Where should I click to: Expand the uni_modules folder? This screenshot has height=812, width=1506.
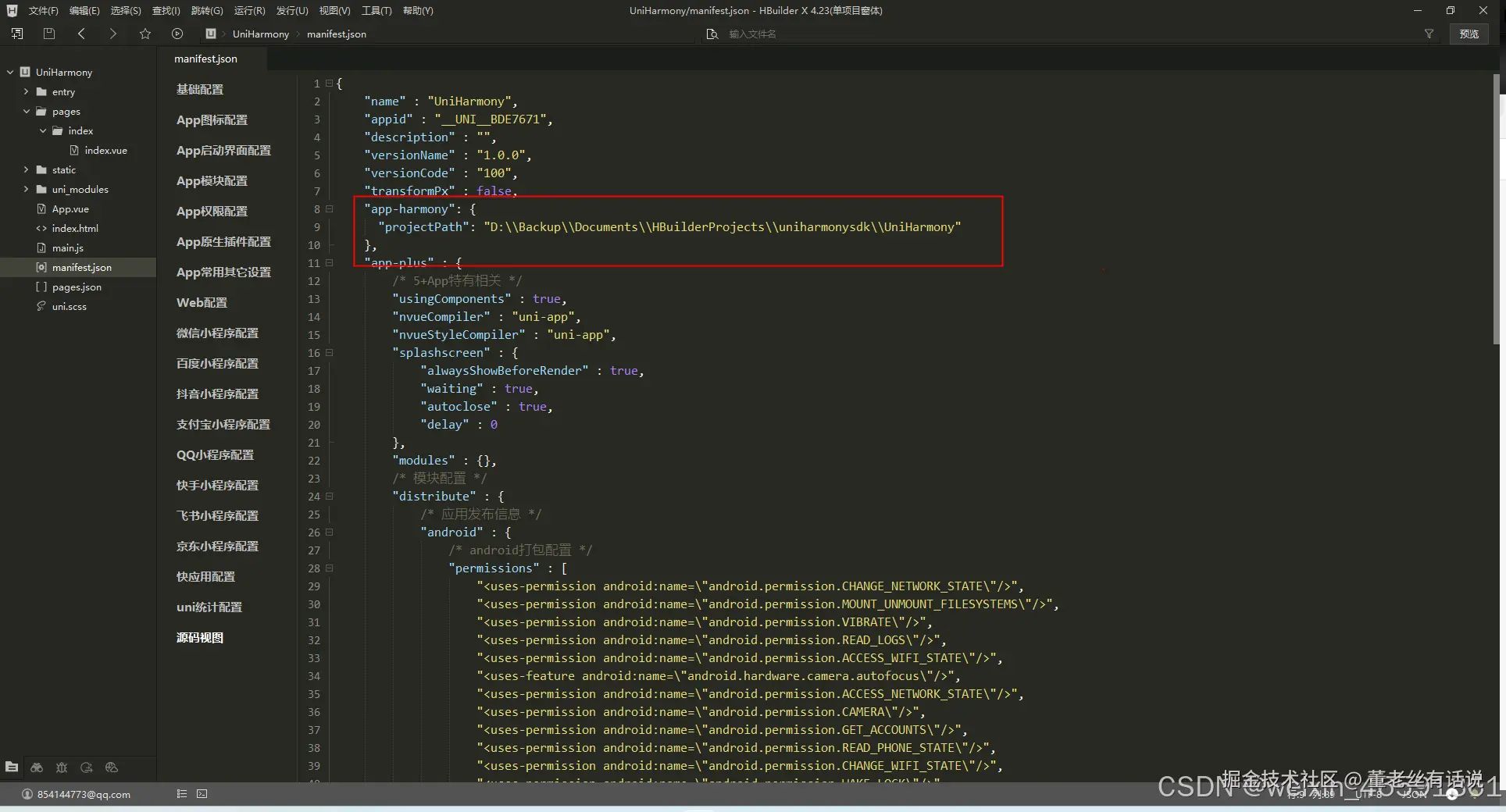coord(26,189)
